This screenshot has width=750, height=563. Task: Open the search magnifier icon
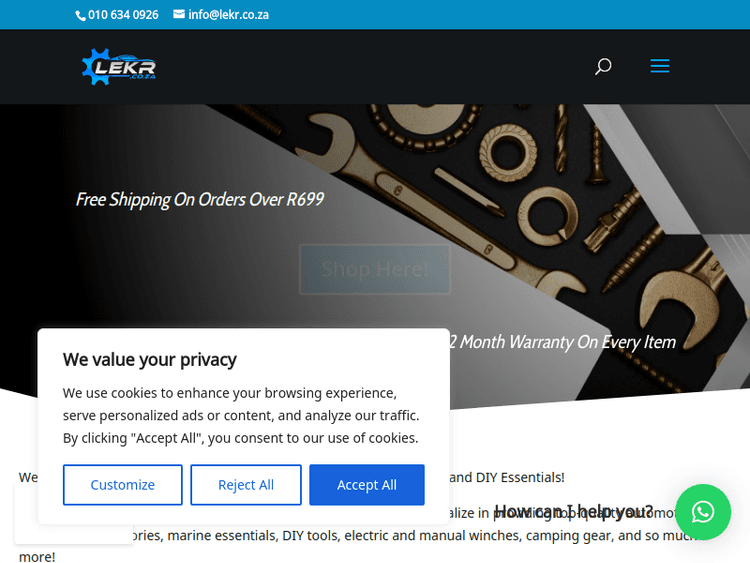(x=603, y=66)
